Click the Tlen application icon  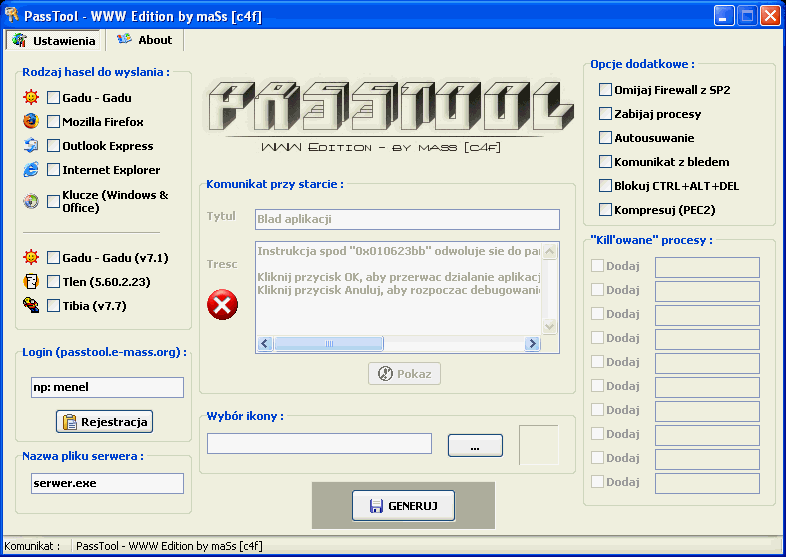[x=31, y=282]
